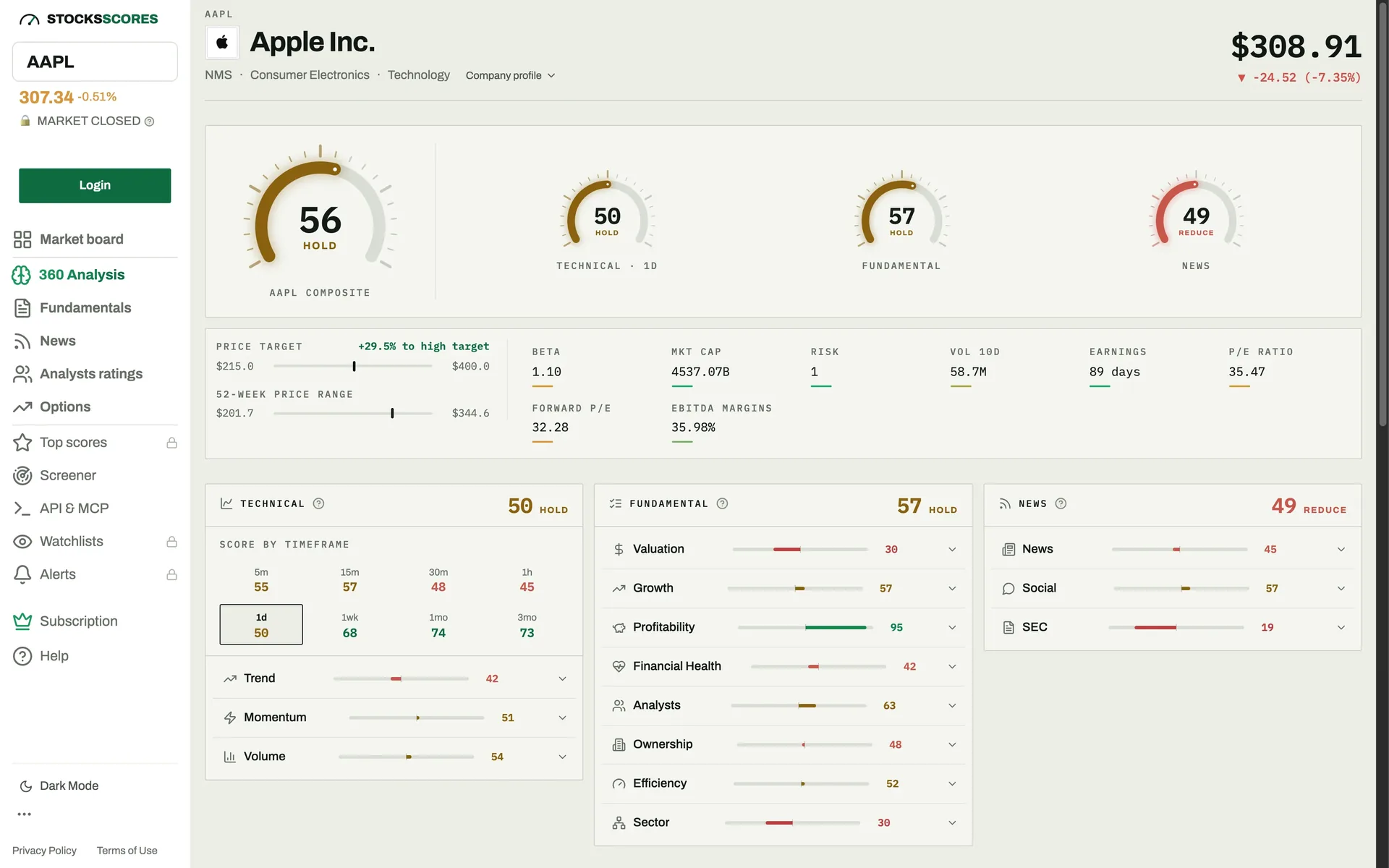Click the price target range marker
The height and width of the screenshot is (868, 1389).
tap(354, 367)
